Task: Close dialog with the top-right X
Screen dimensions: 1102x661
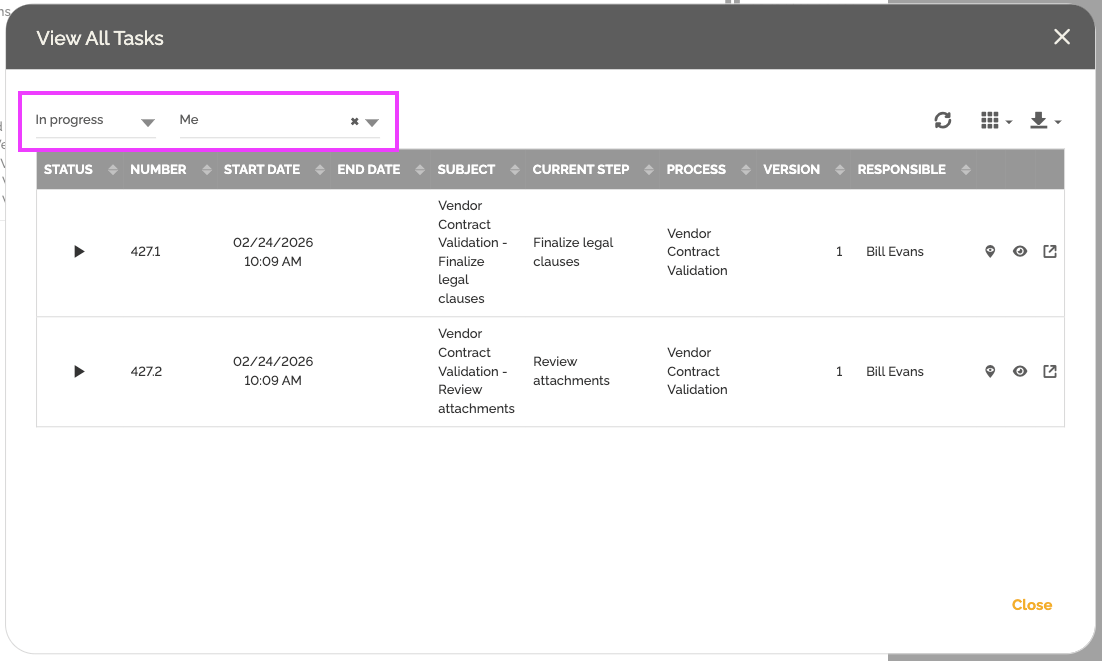Action: click(x=1061, y=37)
